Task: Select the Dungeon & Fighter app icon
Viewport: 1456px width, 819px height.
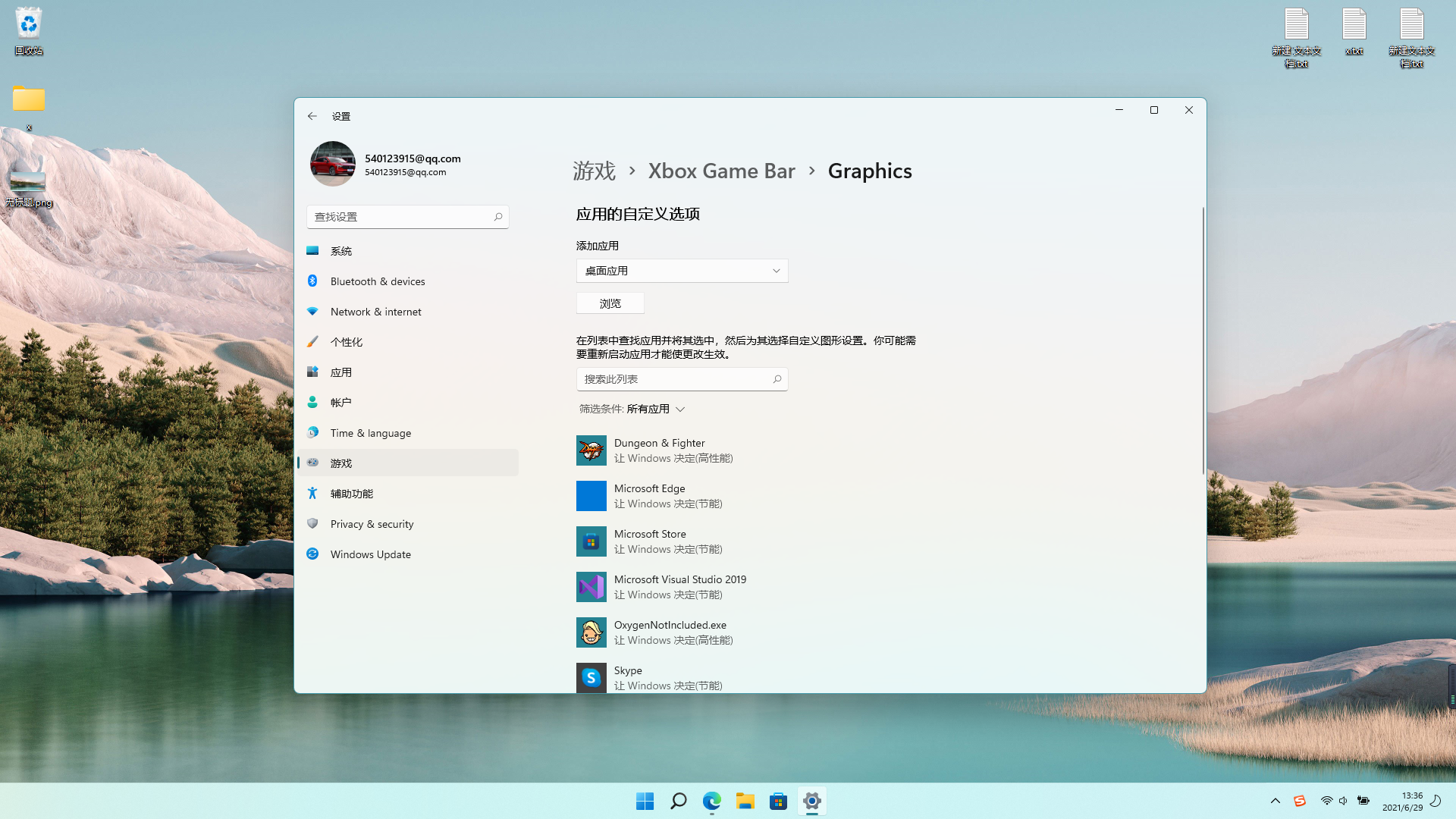Action: click(x=591, y=450)
